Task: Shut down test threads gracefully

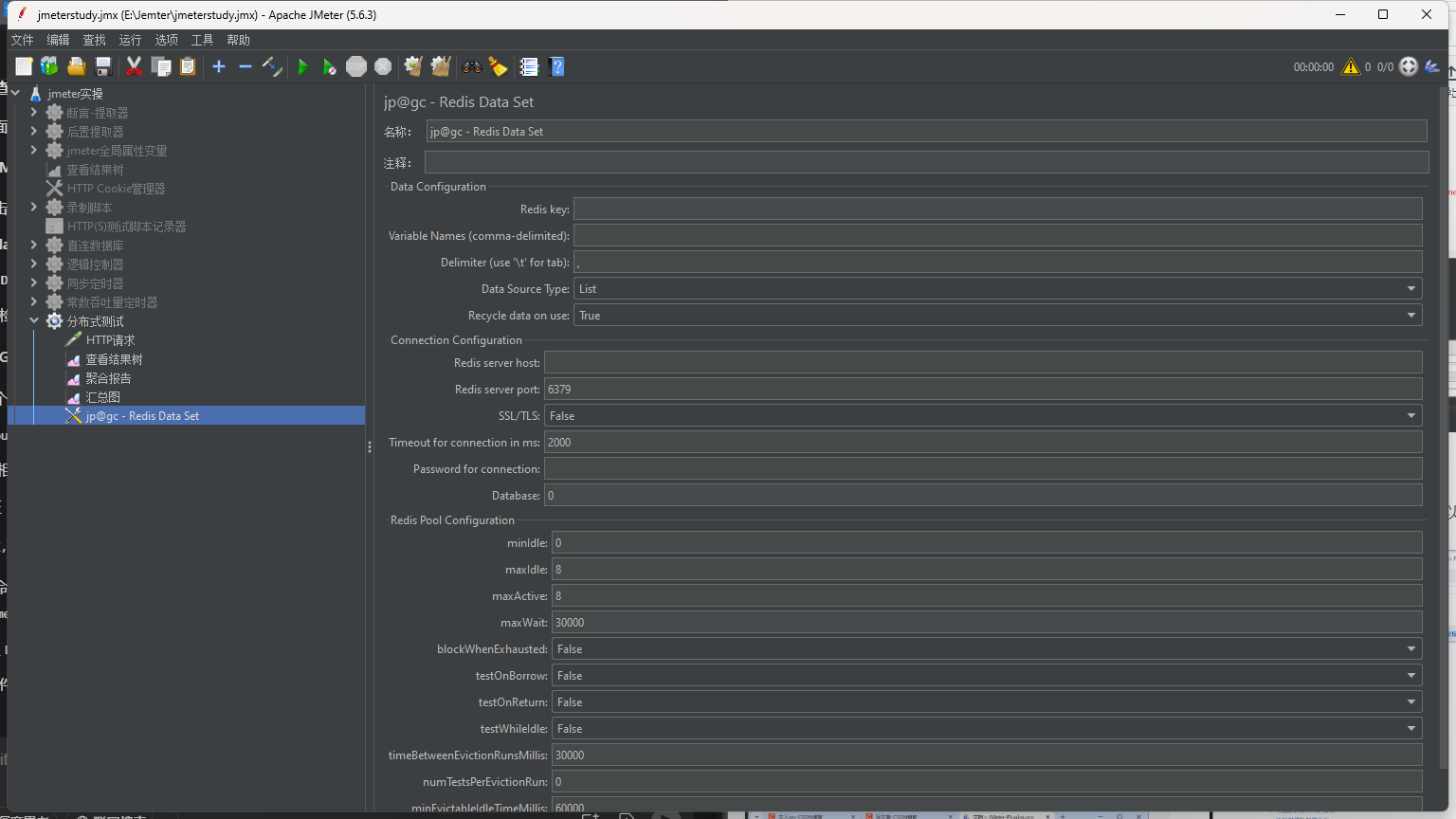Action: pyautogui.click(x=383, y=66)
